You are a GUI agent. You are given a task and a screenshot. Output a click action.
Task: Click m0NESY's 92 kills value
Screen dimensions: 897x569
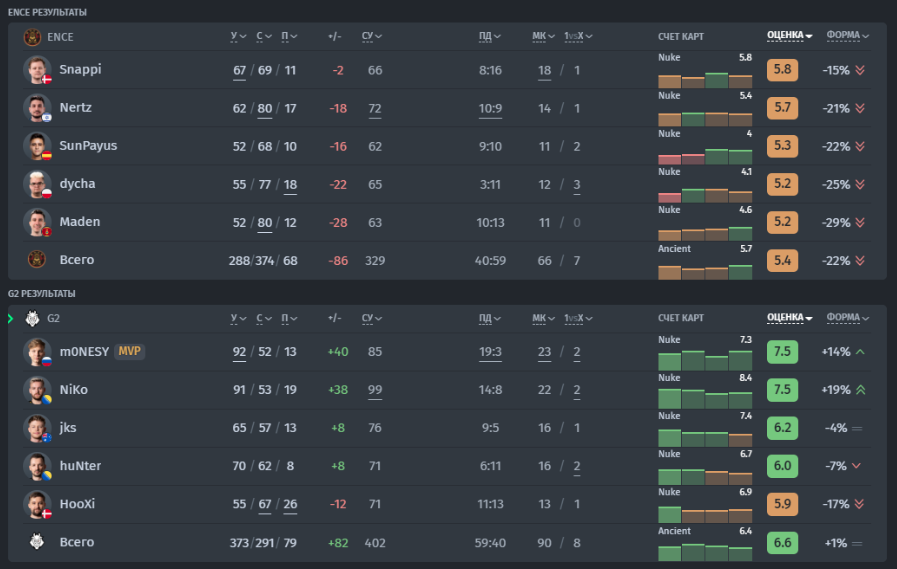pyautogui.click(x=239, y=352)
